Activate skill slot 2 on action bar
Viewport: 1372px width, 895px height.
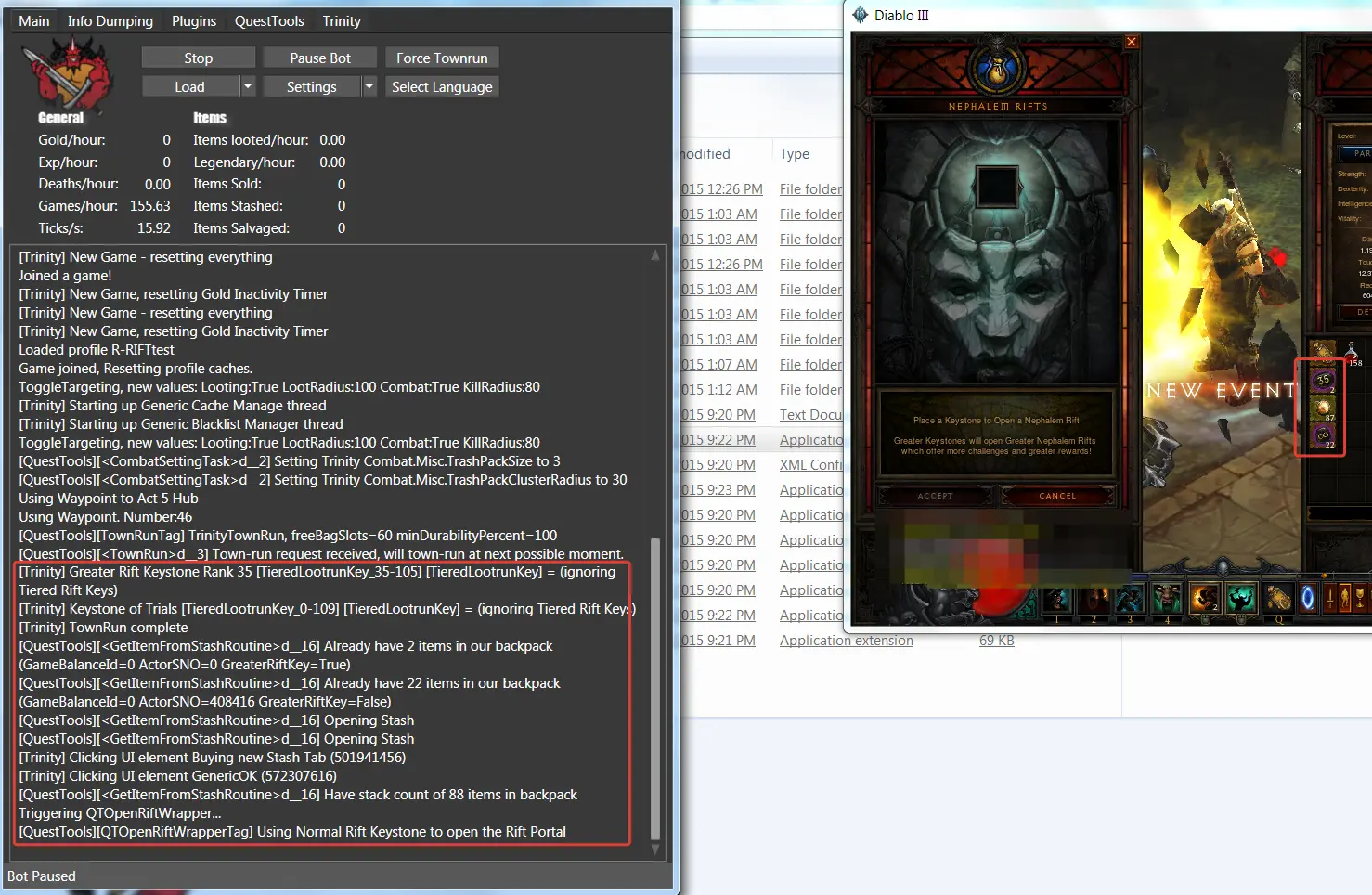click(1094, 599)
